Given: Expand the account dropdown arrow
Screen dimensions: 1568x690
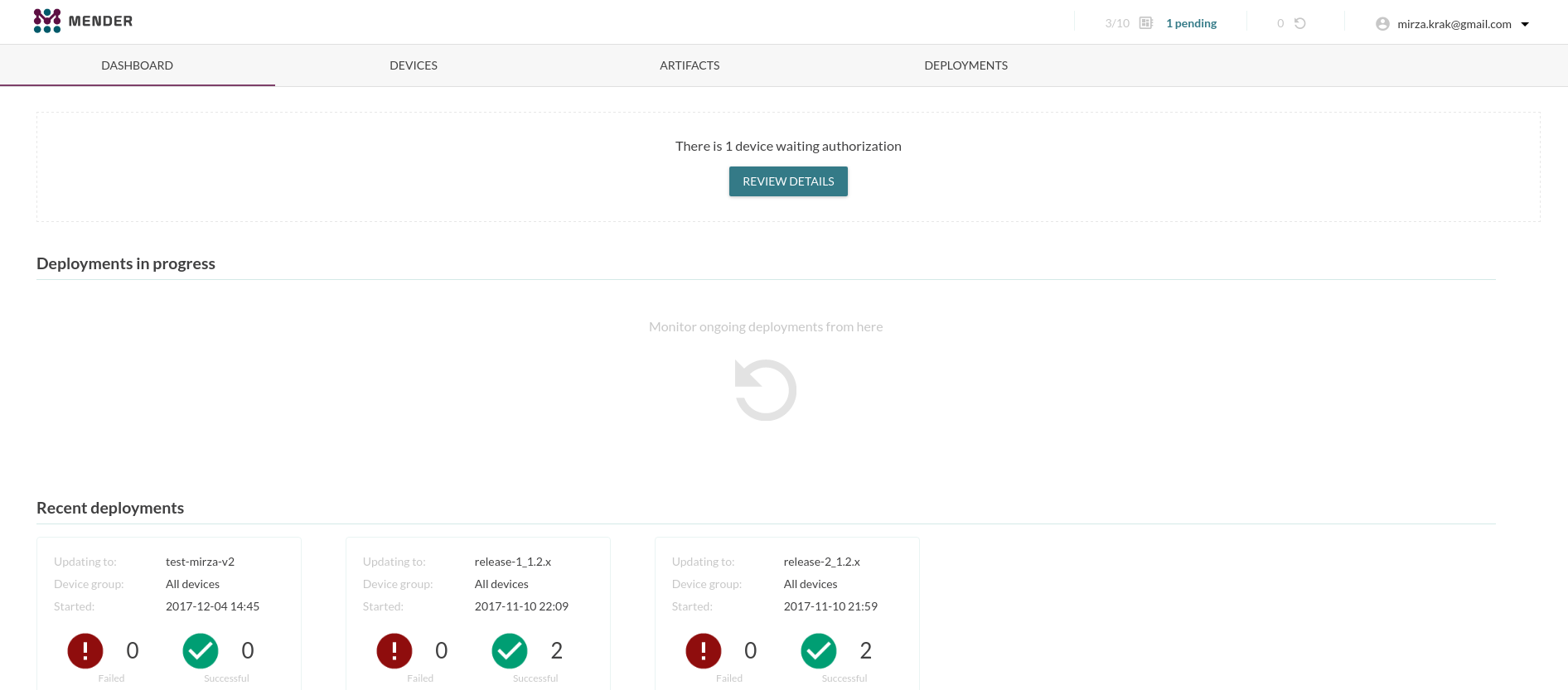Looking at the screenshot, I should (x=1525, y=24).
